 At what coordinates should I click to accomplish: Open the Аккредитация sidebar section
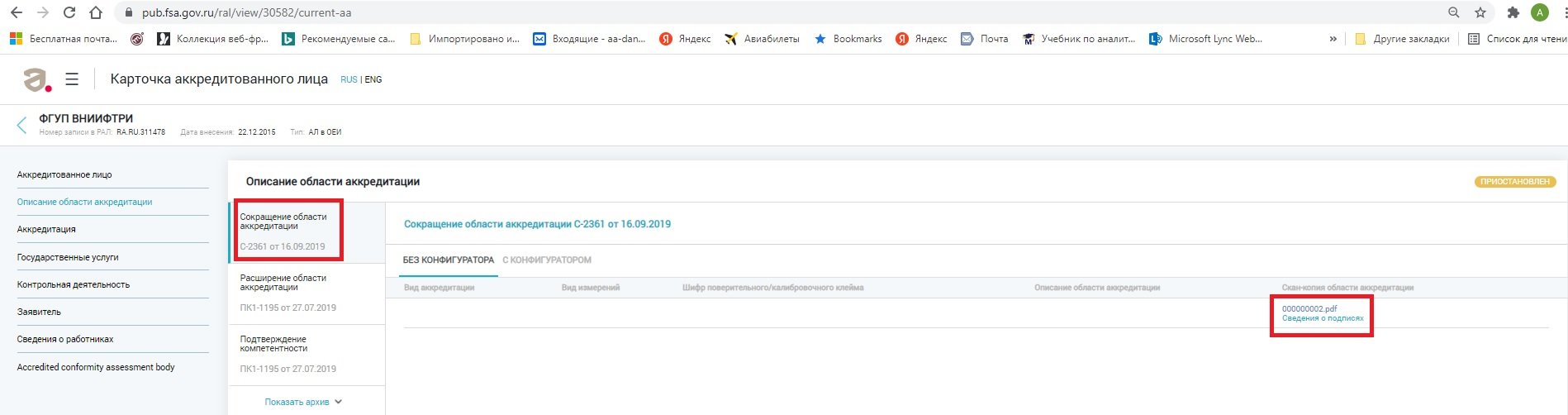click(46, 229)
